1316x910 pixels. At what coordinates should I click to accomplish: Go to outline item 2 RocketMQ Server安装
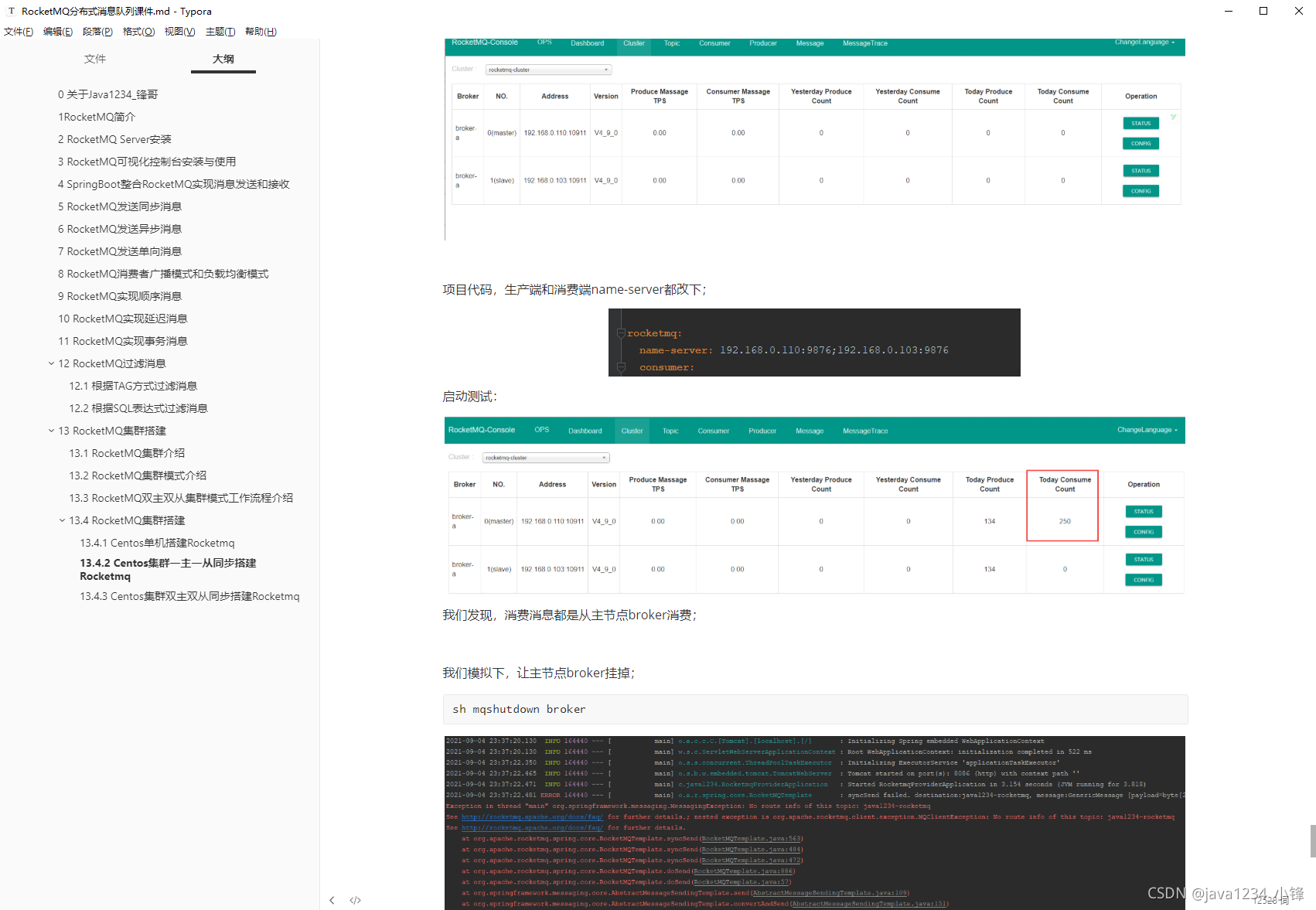(x=114, y=139)
